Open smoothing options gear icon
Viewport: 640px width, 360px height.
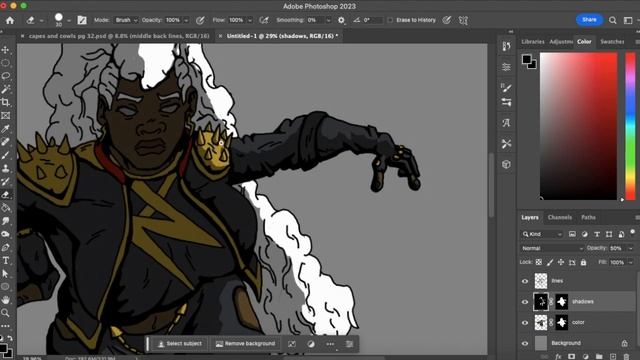(x=341, y=20)
